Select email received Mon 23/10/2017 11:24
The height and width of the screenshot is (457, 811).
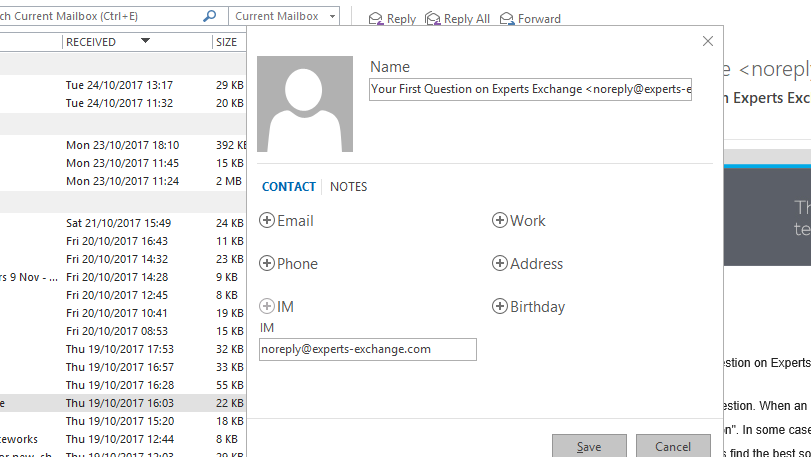click(123, 181)
